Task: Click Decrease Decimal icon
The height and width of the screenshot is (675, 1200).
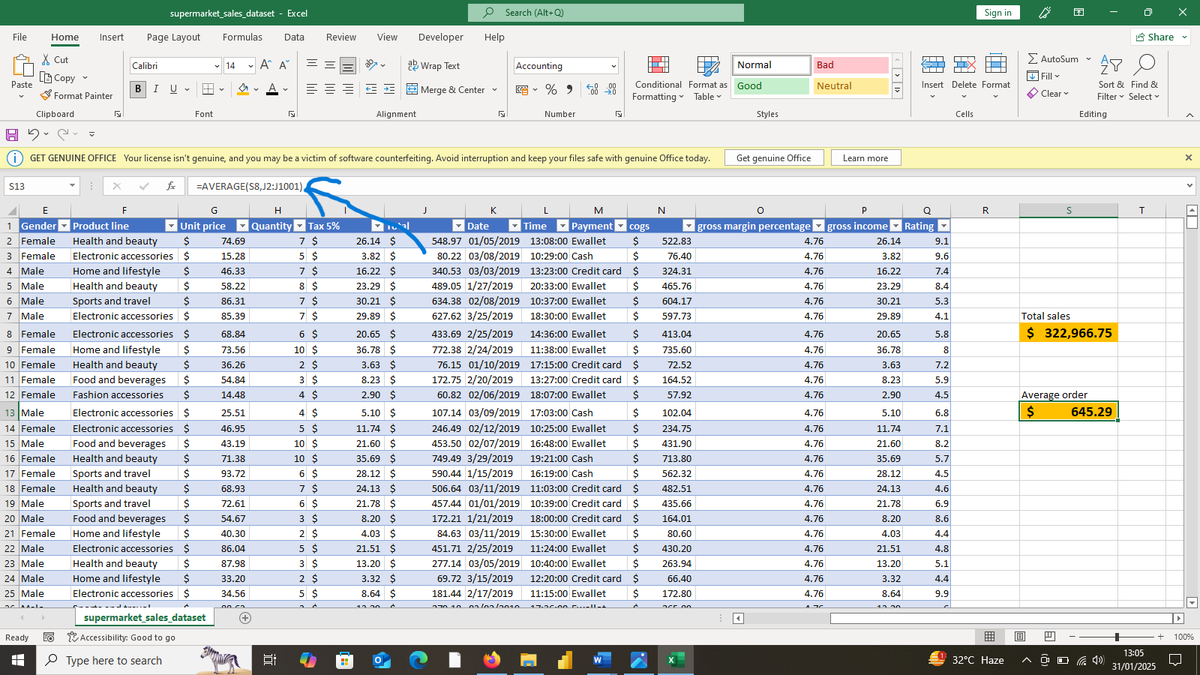Action: 609,90
